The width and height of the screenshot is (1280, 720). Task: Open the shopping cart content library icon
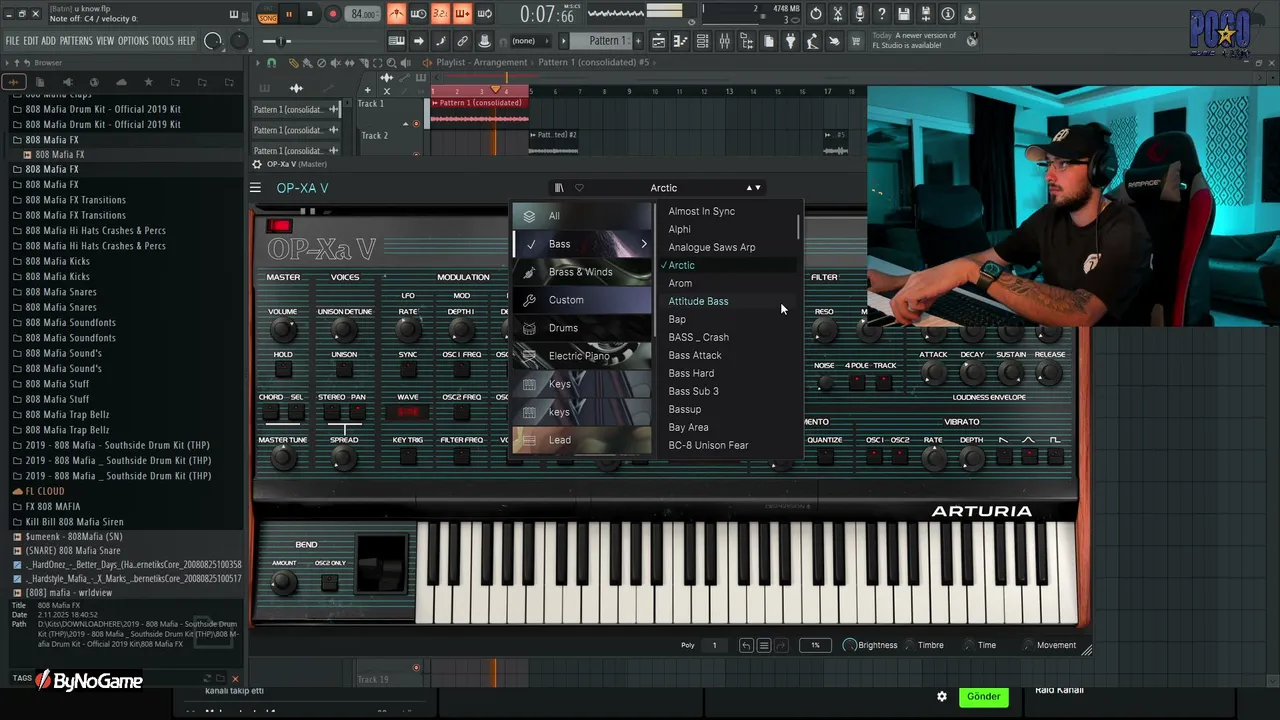(x=857, y=41)
